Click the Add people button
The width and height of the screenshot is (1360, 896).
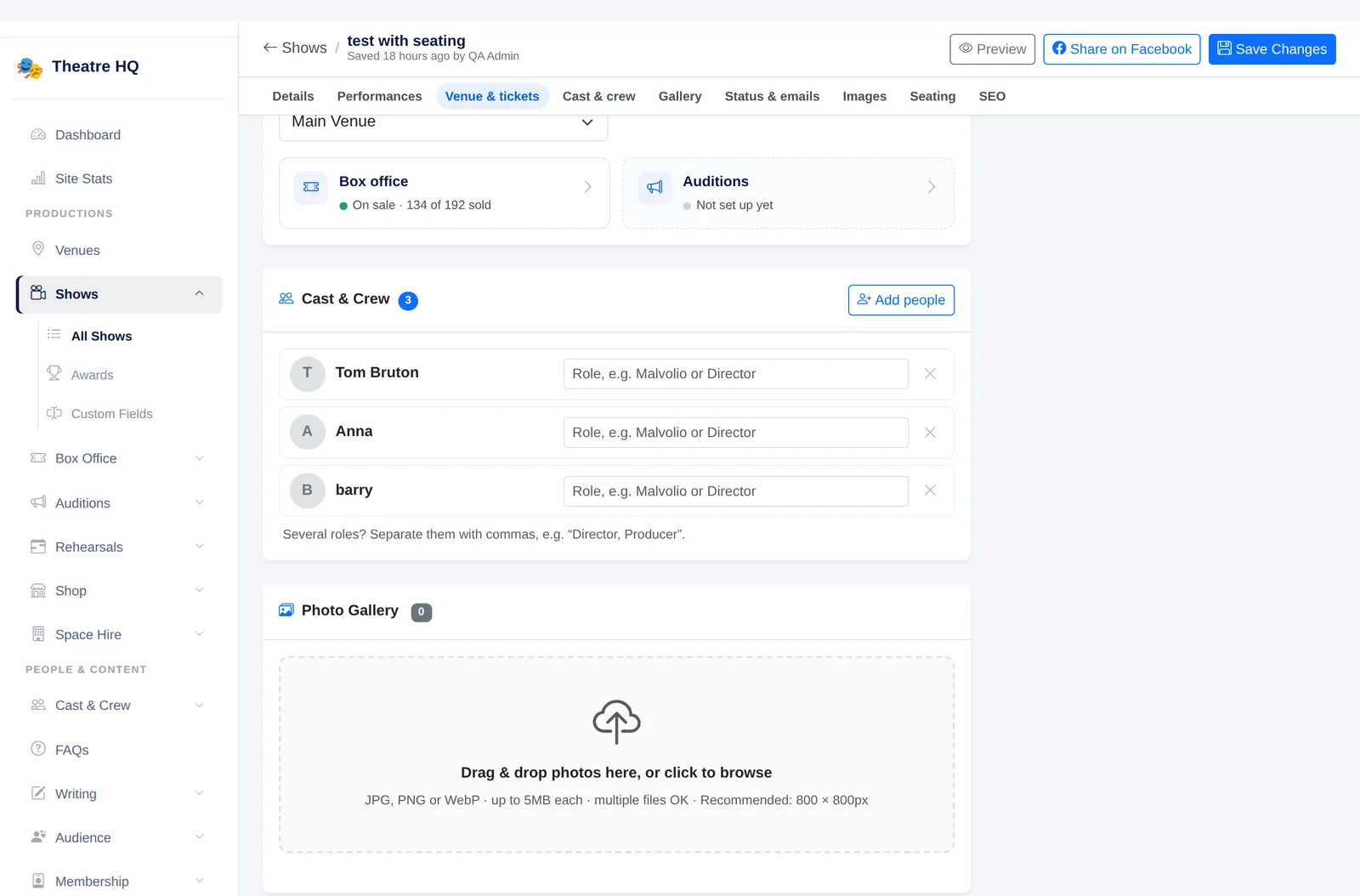tap(901, 300)
